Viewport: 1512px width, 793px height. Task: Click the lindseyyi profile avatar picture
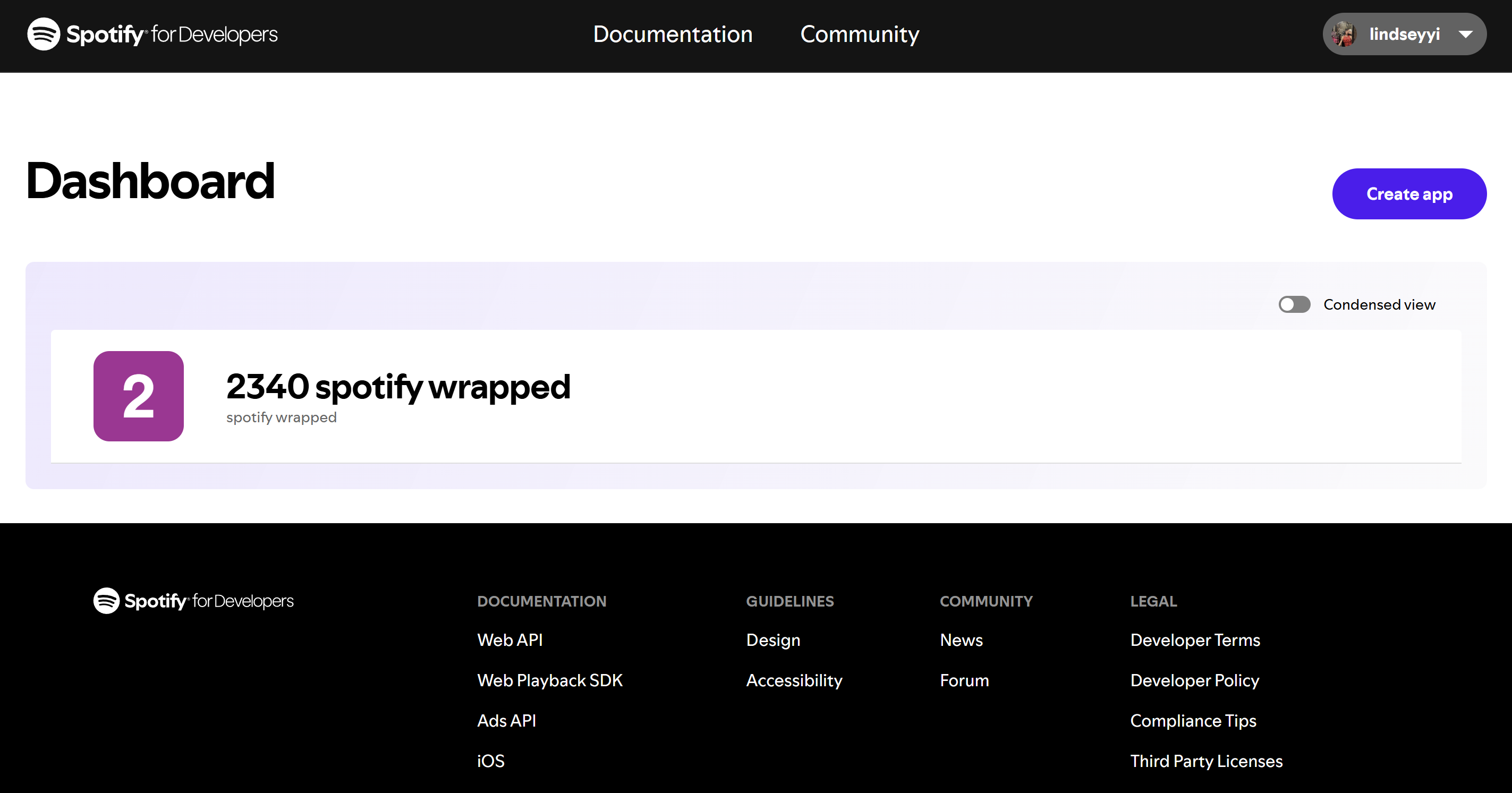pos(1344,34)
